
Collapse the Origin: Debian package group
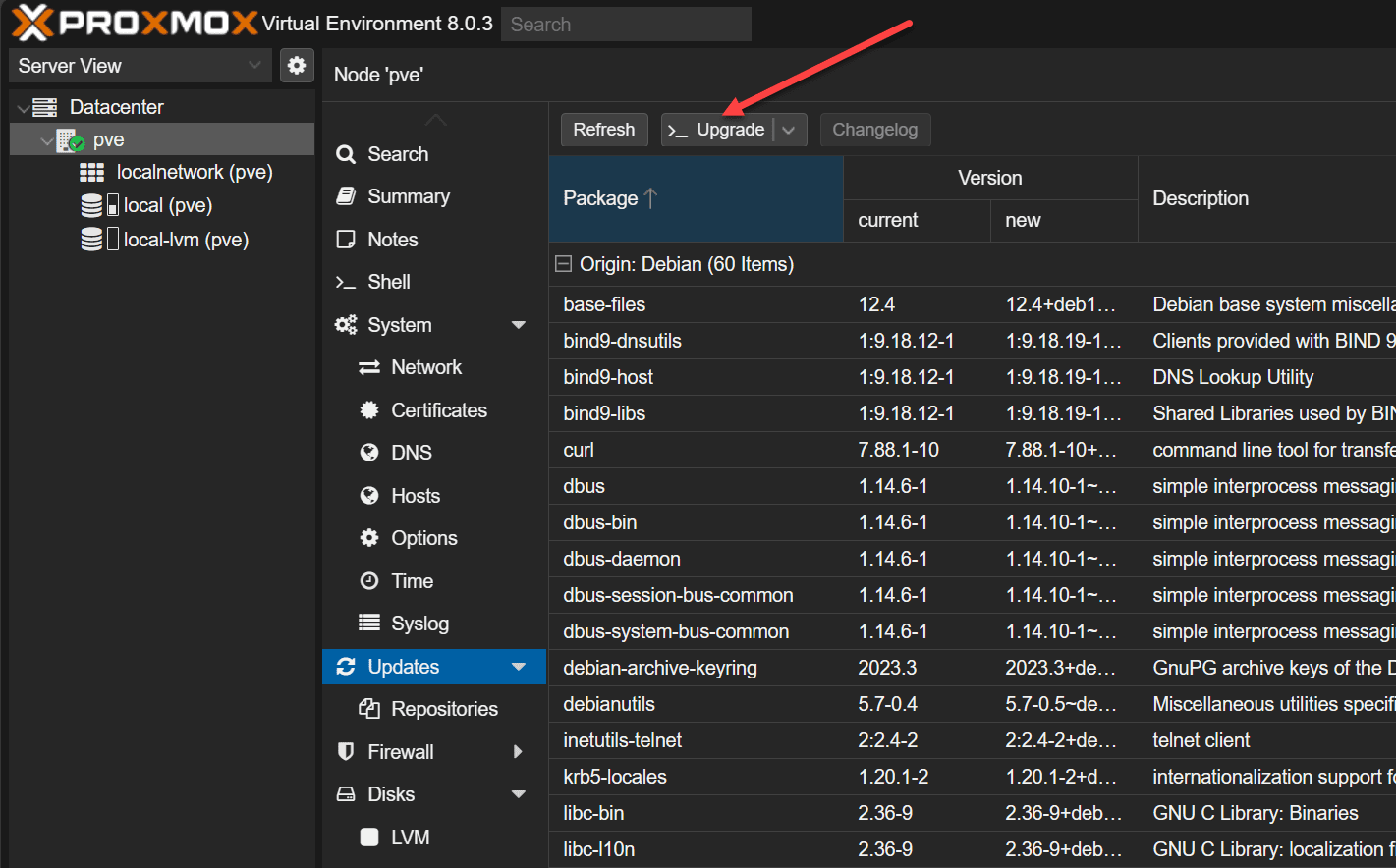coord(563,264)
